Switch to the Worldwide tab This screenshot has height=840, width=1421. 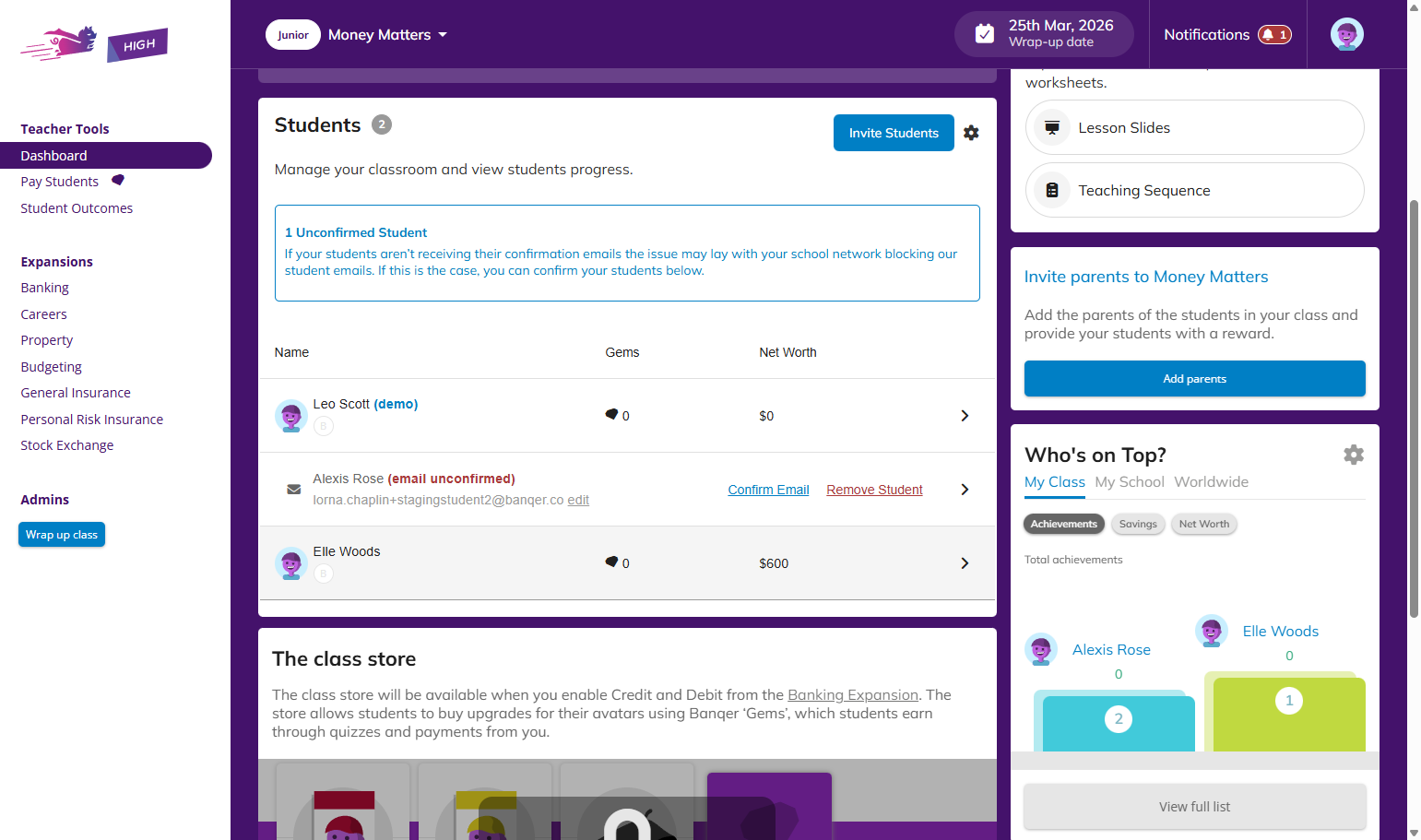click(1212, 482)
